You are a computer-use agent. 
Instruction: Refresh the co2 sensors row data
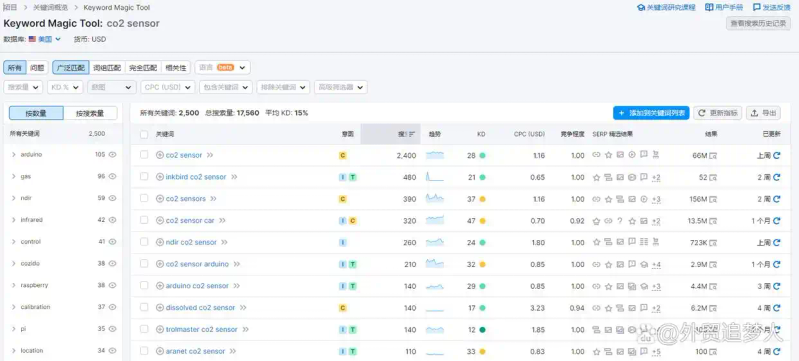777,199
